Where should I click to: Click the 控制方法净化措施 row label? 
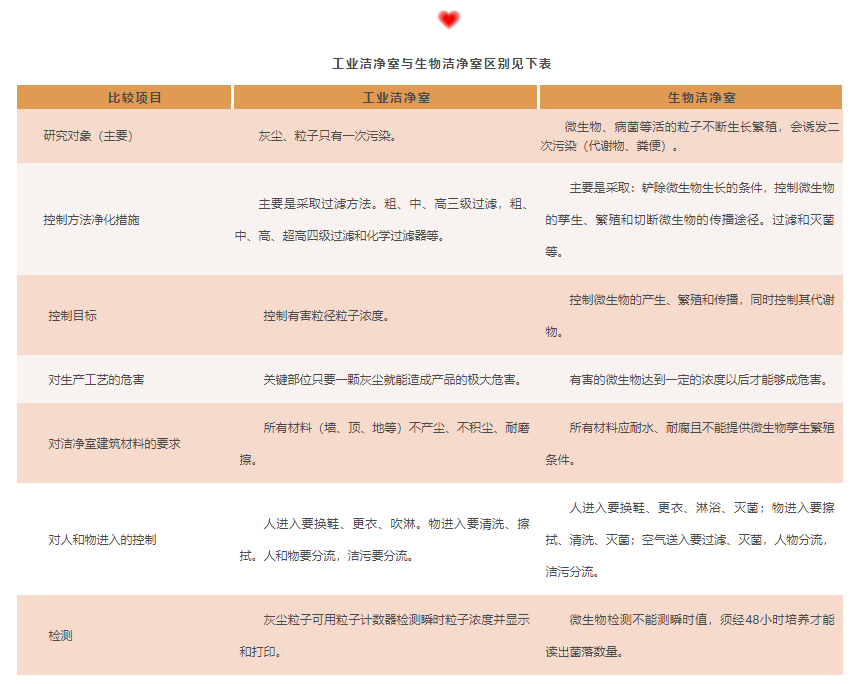(91, 219)
